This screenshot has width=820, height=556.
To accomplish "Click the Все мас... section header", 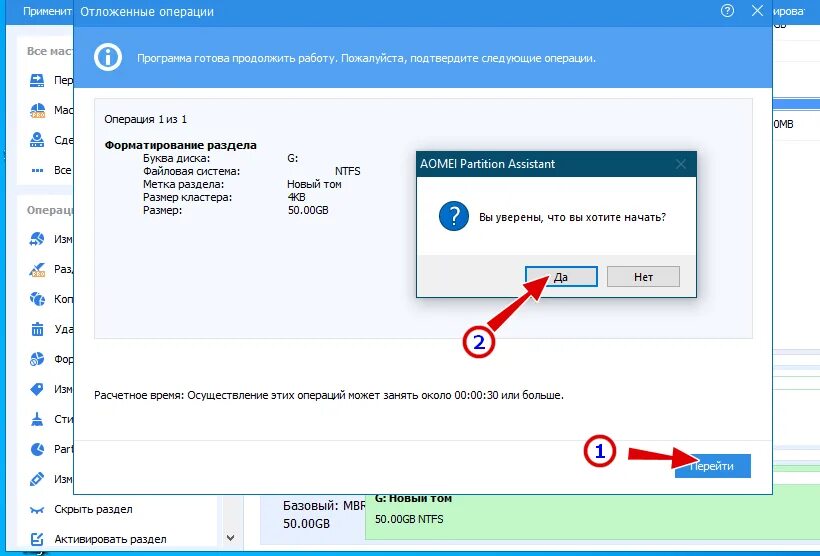I will tap(50, 51).
